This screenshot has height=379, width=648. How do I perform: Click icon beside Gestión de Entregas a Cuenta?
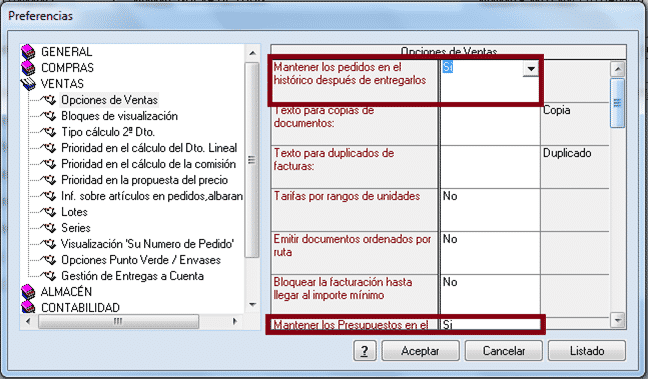click(x=49, y=276)
